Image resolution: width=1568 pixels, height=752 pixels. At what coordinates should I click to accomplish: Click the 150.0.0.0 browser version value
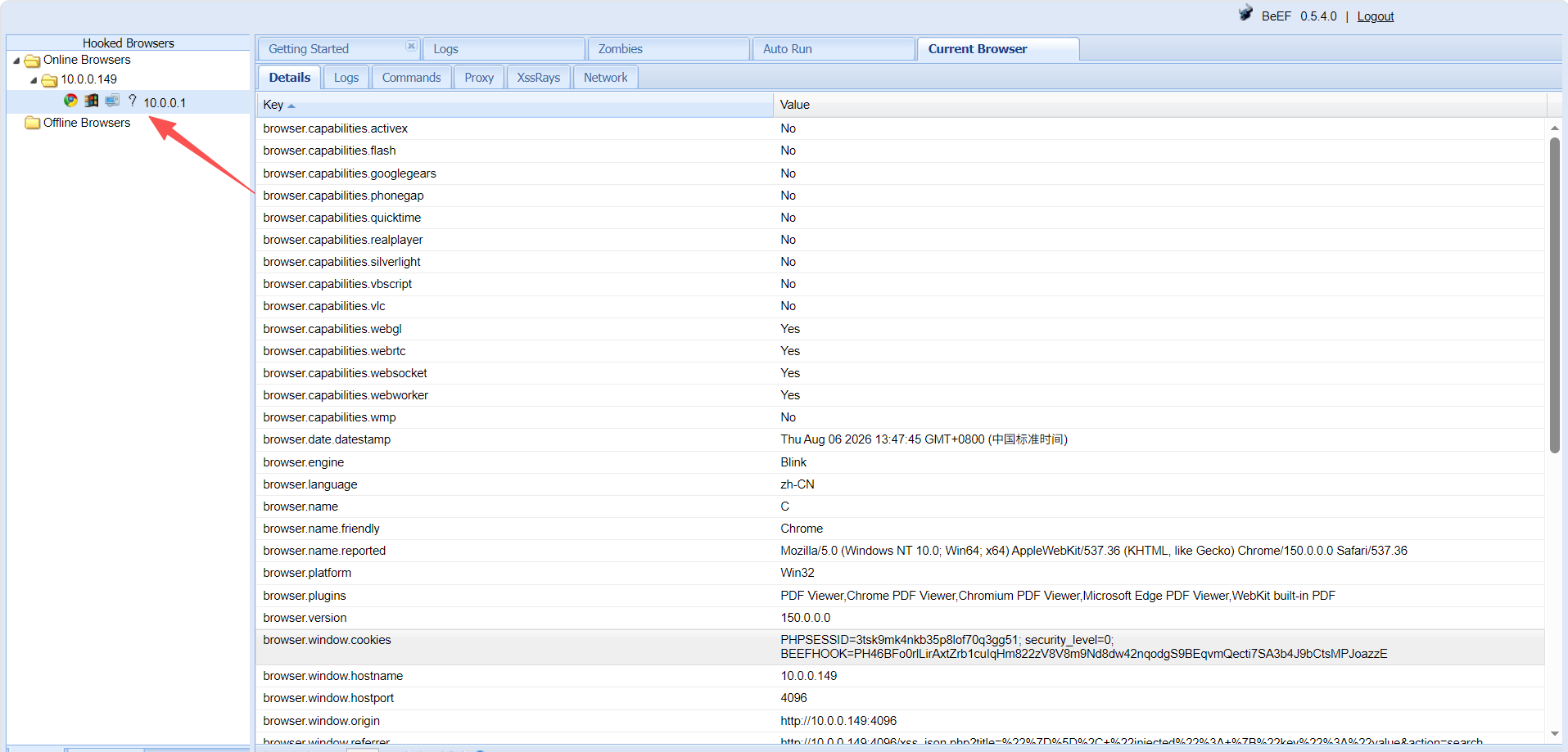(806, 618)
